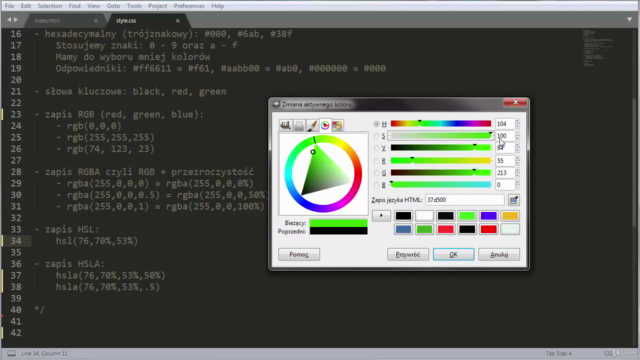Click the G value field showing 213
Image resolution: width=640 pixels, height=360 pixels.
point(504,173)
